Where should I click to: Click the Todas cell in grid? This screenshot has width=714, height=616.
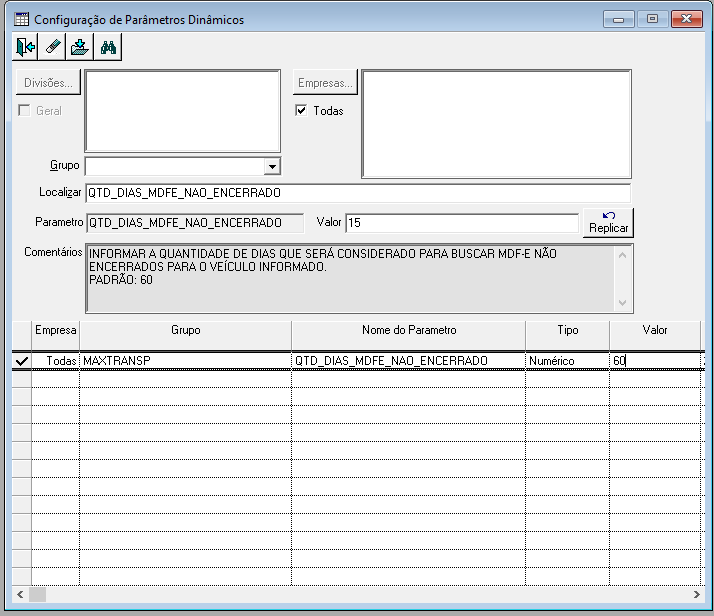coord(56,361)
